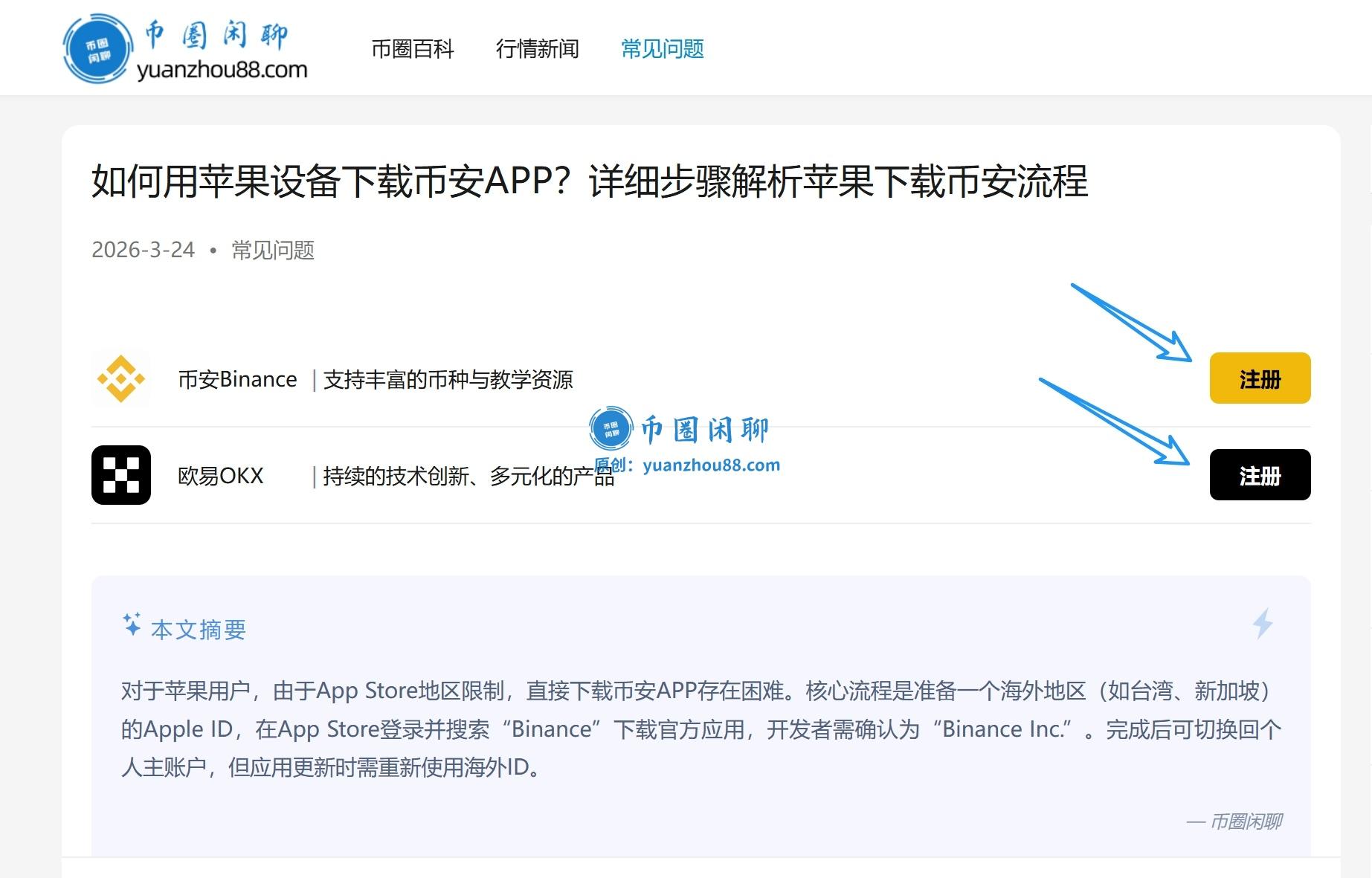Click the article title about 下载币安APP
The image size is (1372, 878).
pyautogui.click(x=589, y=181)
